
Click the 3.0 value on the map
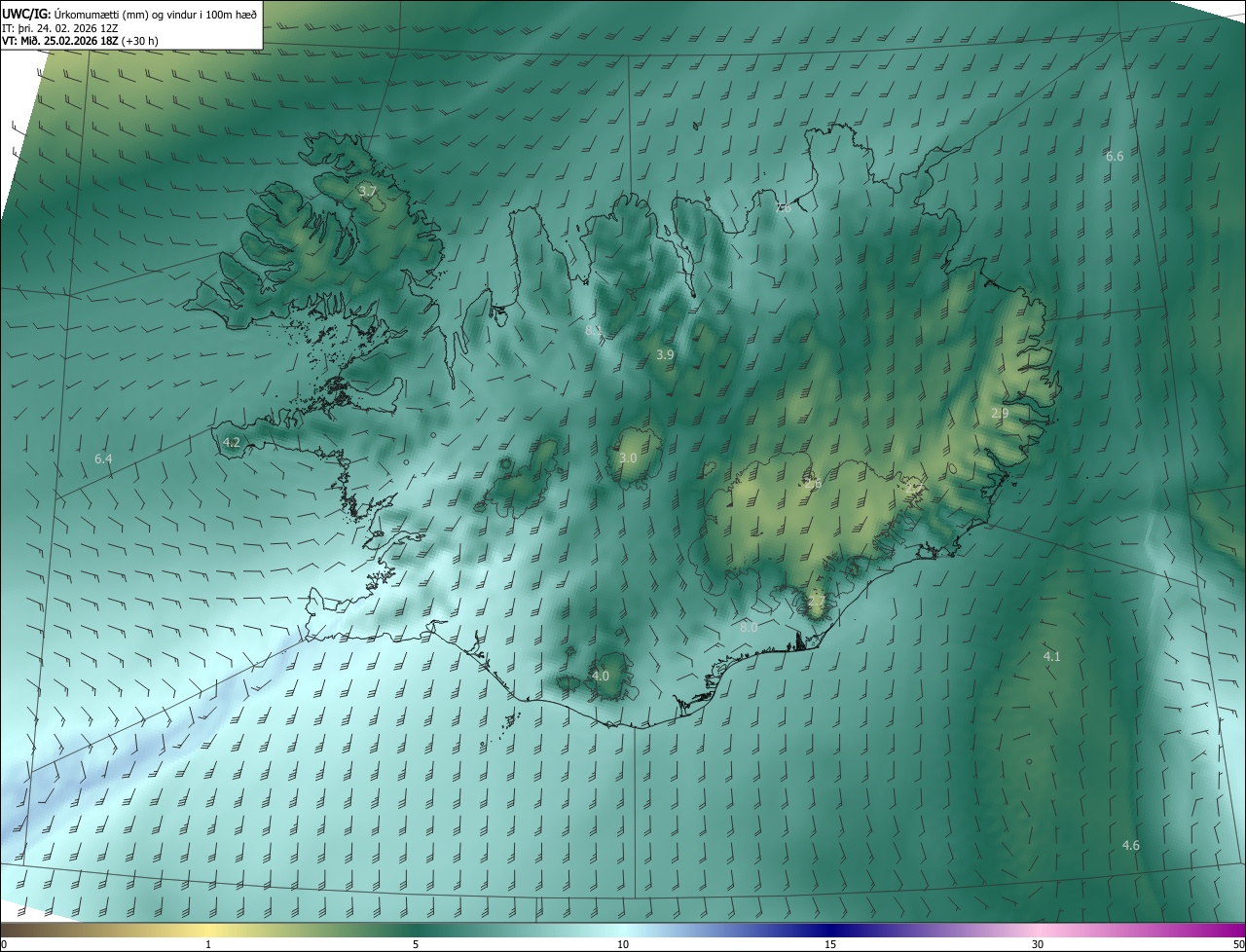(628, 458)
